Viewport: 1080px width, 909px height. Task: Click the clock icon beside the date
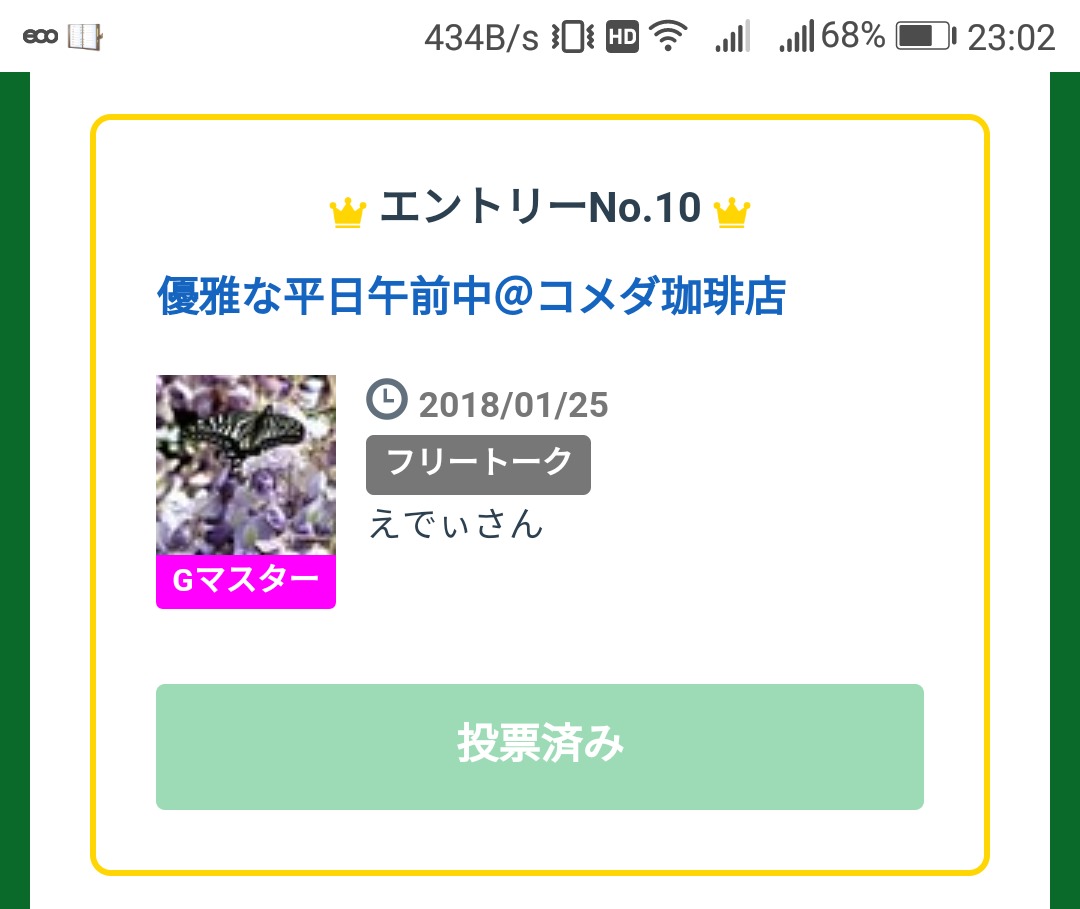387,399
